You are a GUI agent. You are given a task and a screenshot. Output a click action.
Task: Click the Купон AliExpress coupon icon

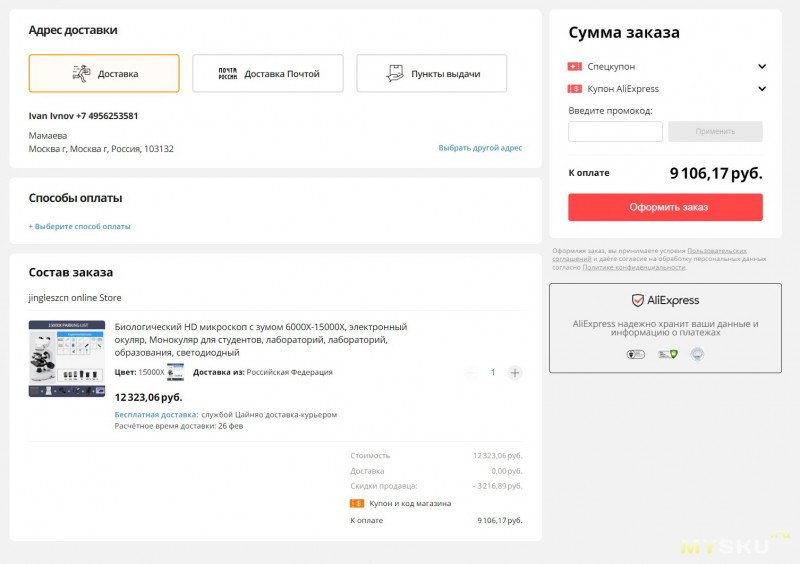click(574, 89)
